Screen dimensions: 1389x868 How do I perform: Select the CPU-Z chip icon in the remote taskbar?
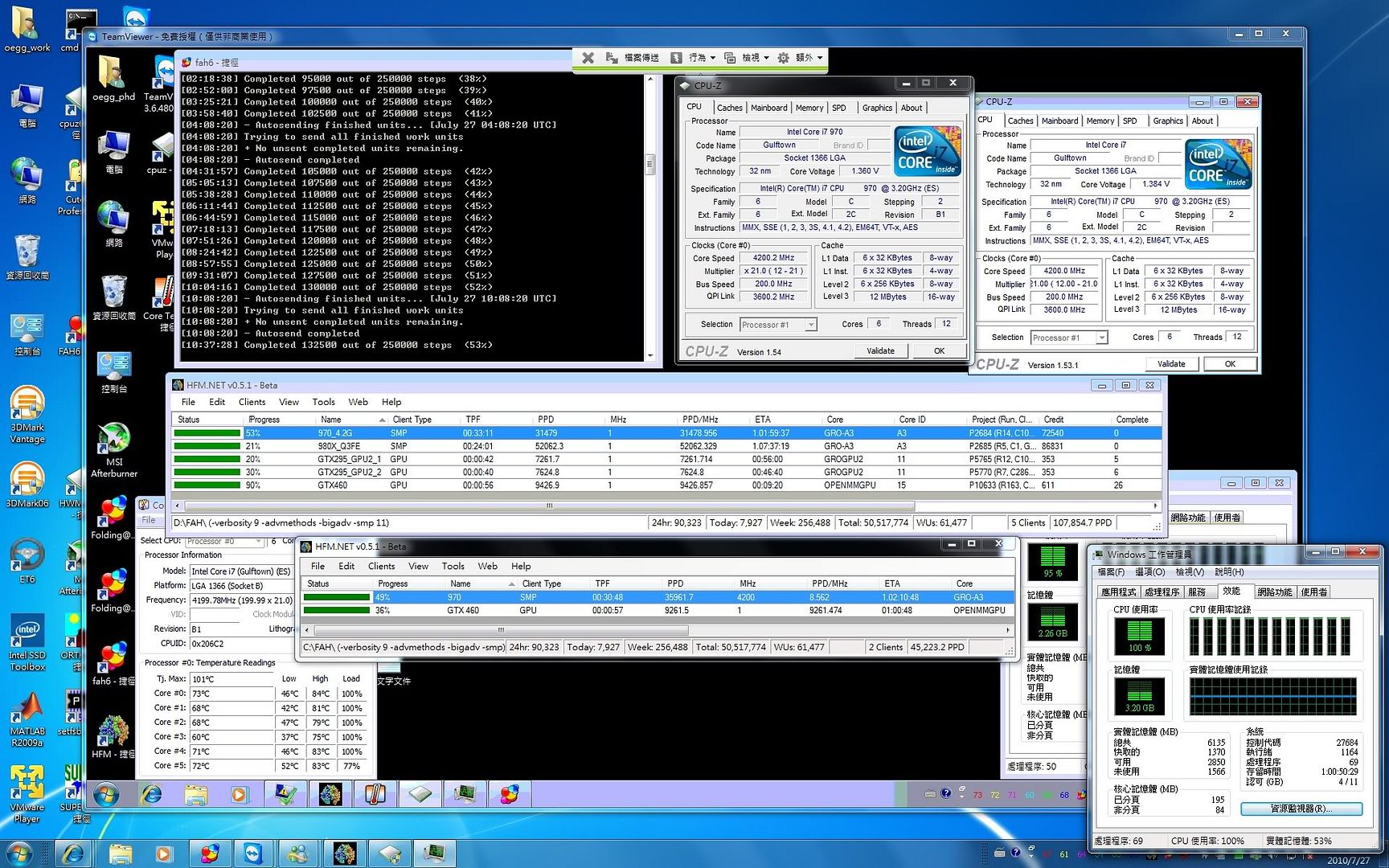pyautogui.click(x=420, y=795)
